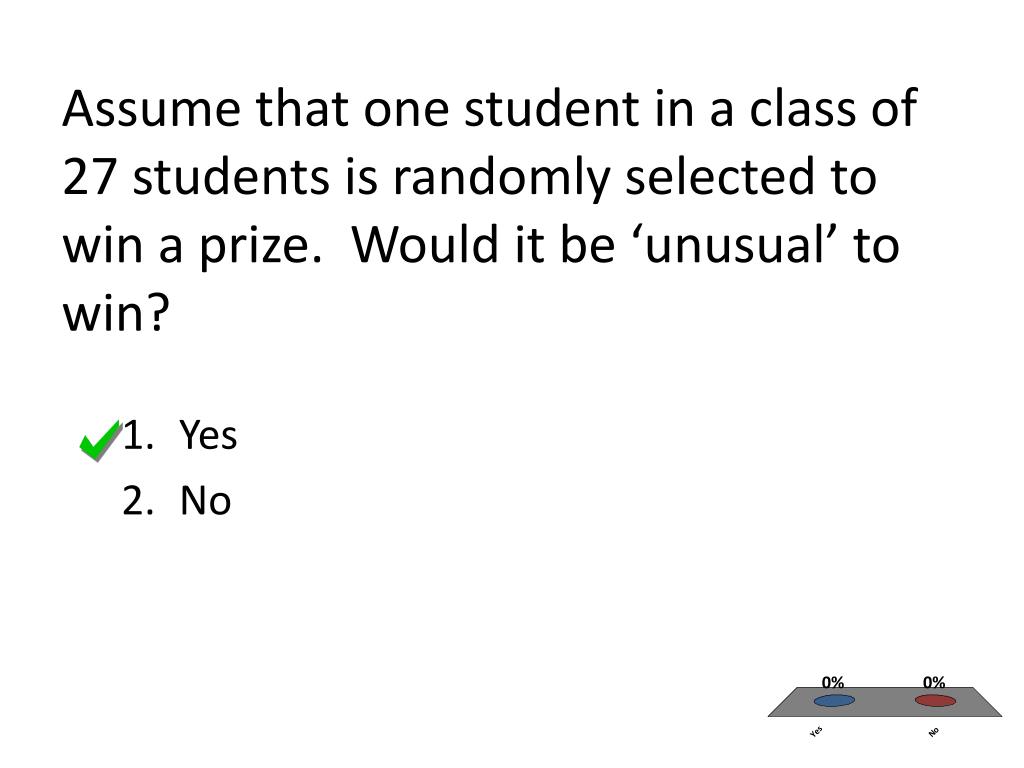1024x768 pixels.
Task: Click the gray chart platform between ovals
Action: (x=885, y=701)
